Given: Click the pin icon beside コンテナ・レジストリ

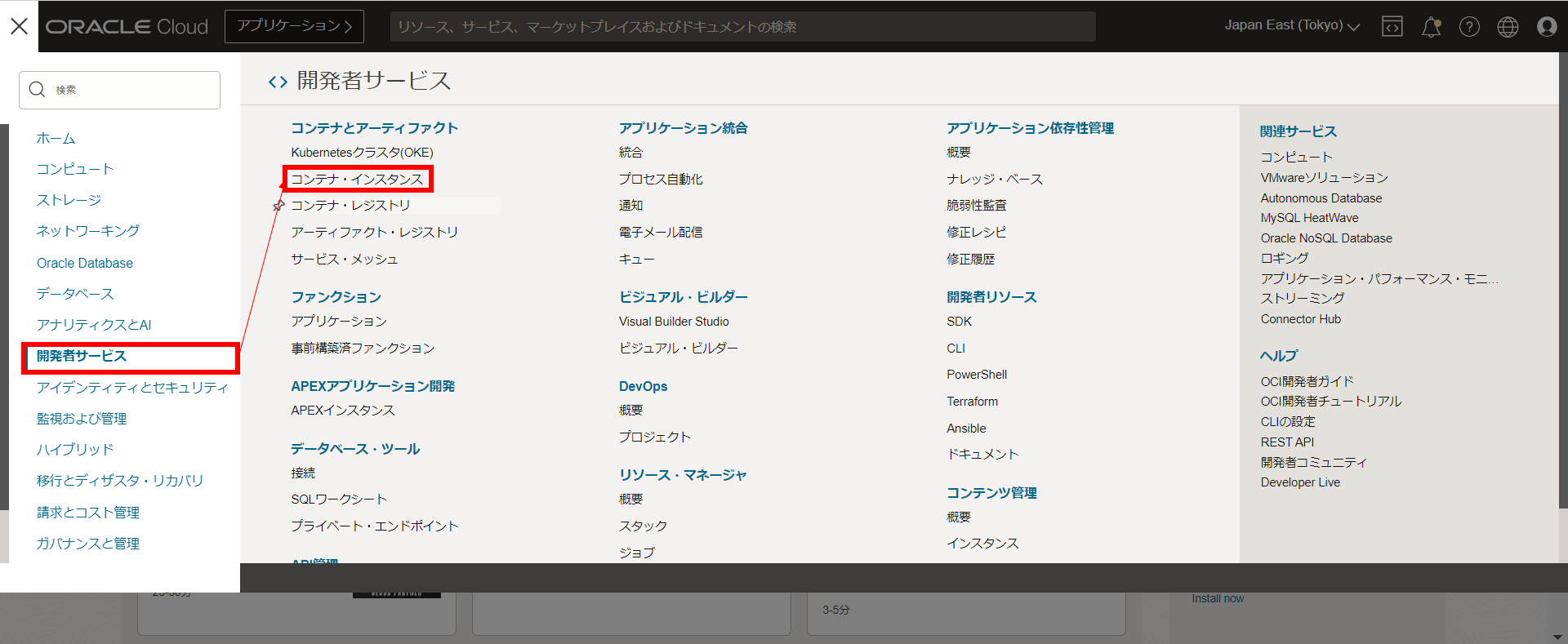Looking at the screenshot, I should [x=278, y=206].
